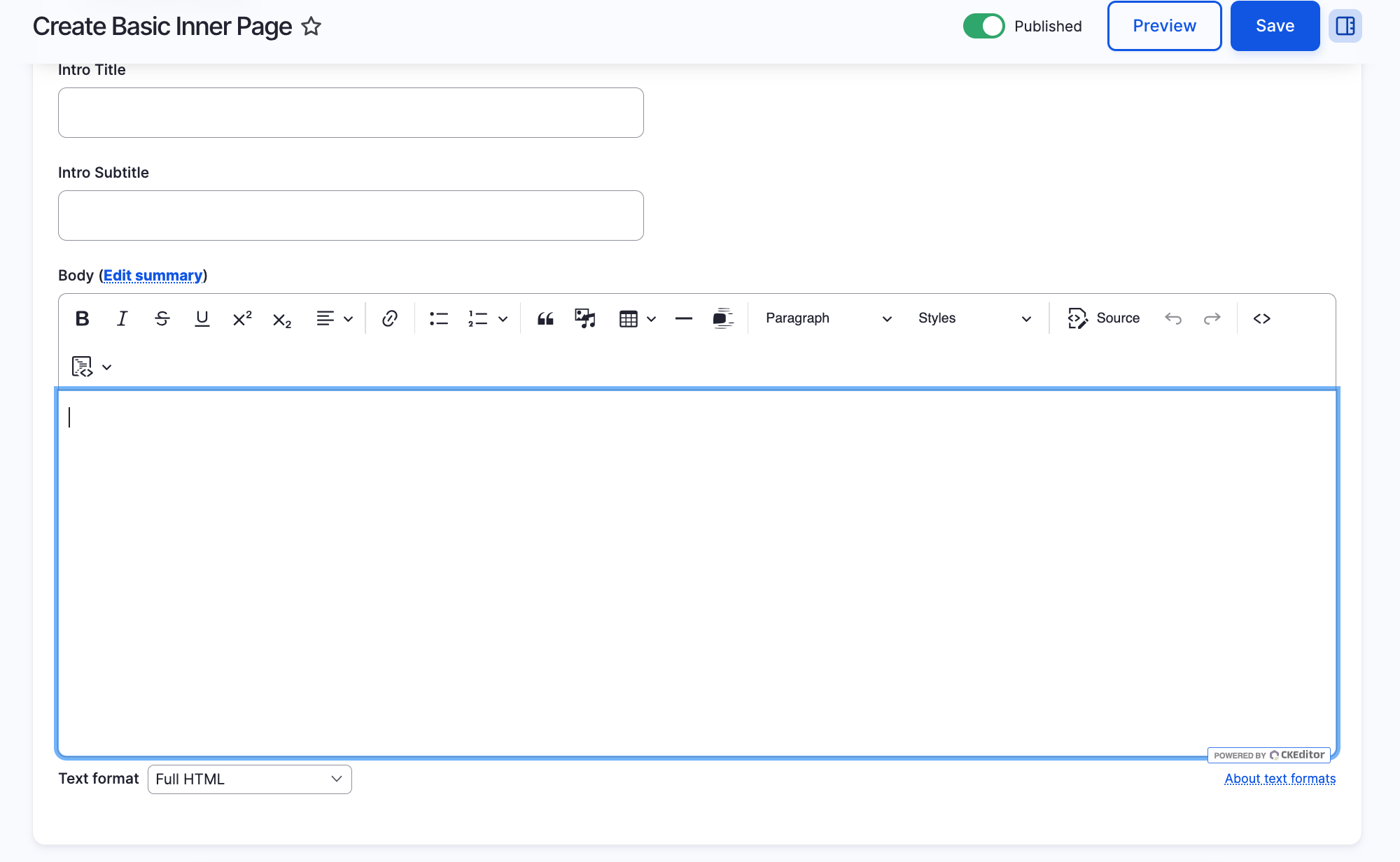The height and width of the screenshot is (862, 1400).
Task: Toggle Source editing mode
Action: click(x=1104, y=318)
